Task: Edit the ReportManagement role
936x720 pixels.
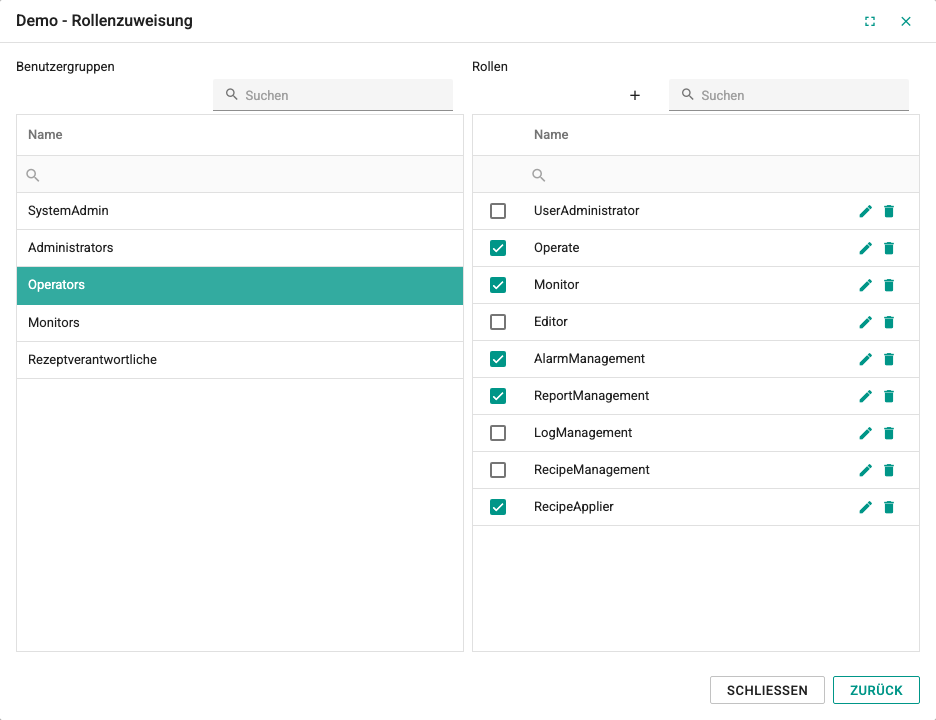Action: tap(865, 396)
